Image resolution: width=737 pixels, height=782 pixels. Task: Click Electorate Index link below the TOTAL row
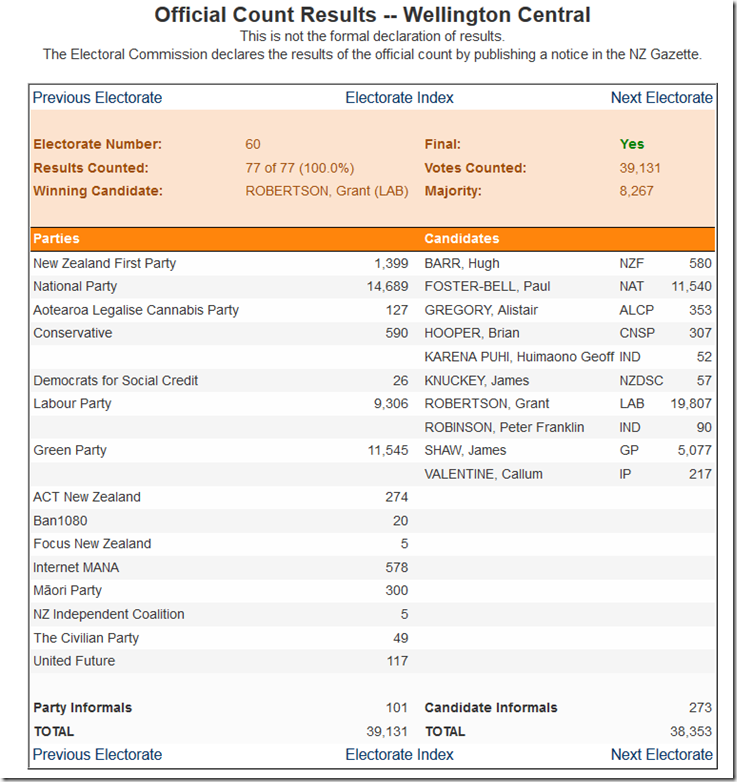coord(399,754)
